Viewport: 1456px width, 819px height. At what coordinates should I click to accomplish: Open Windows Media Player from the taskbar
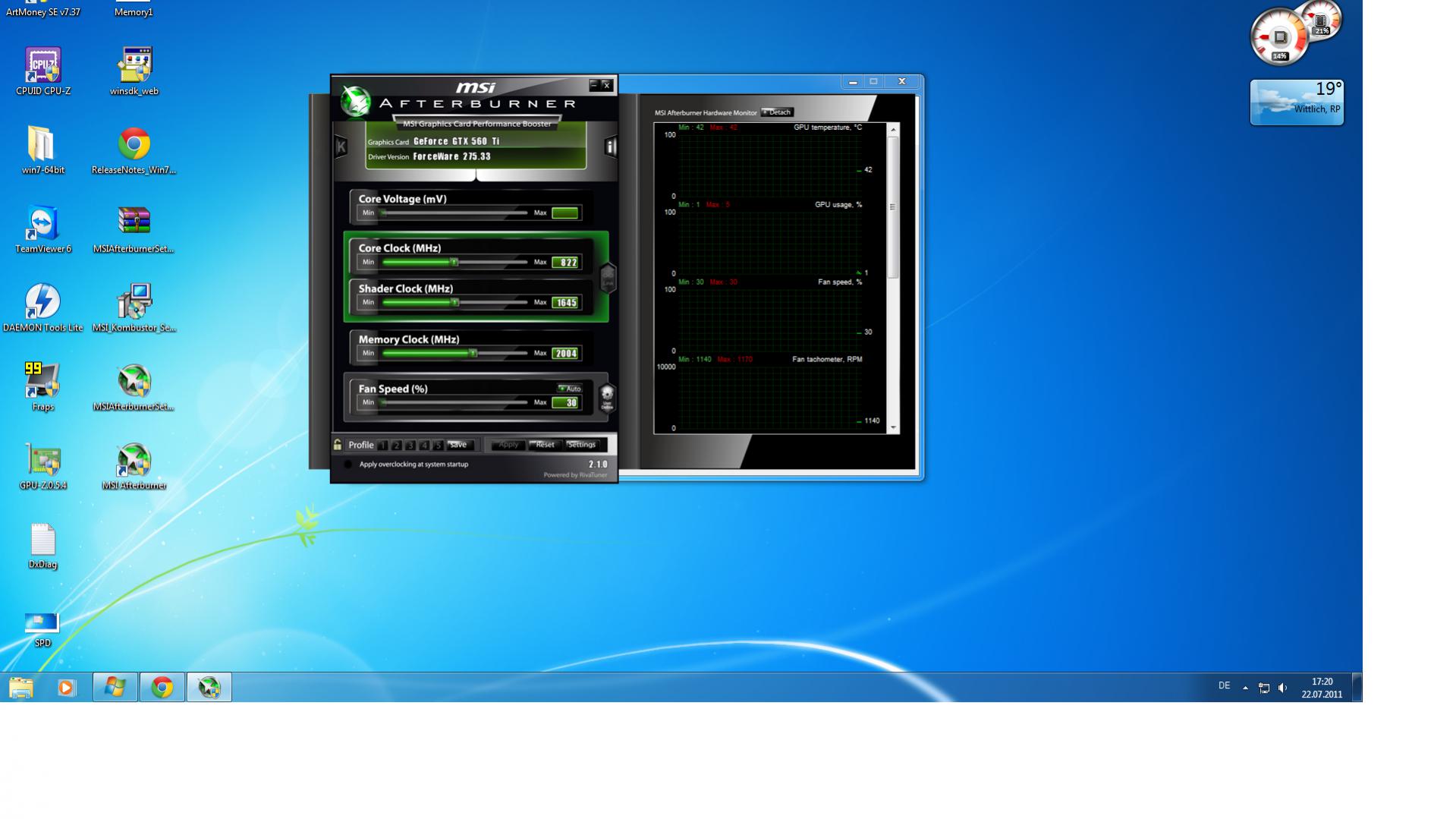(x=67, y=688)
